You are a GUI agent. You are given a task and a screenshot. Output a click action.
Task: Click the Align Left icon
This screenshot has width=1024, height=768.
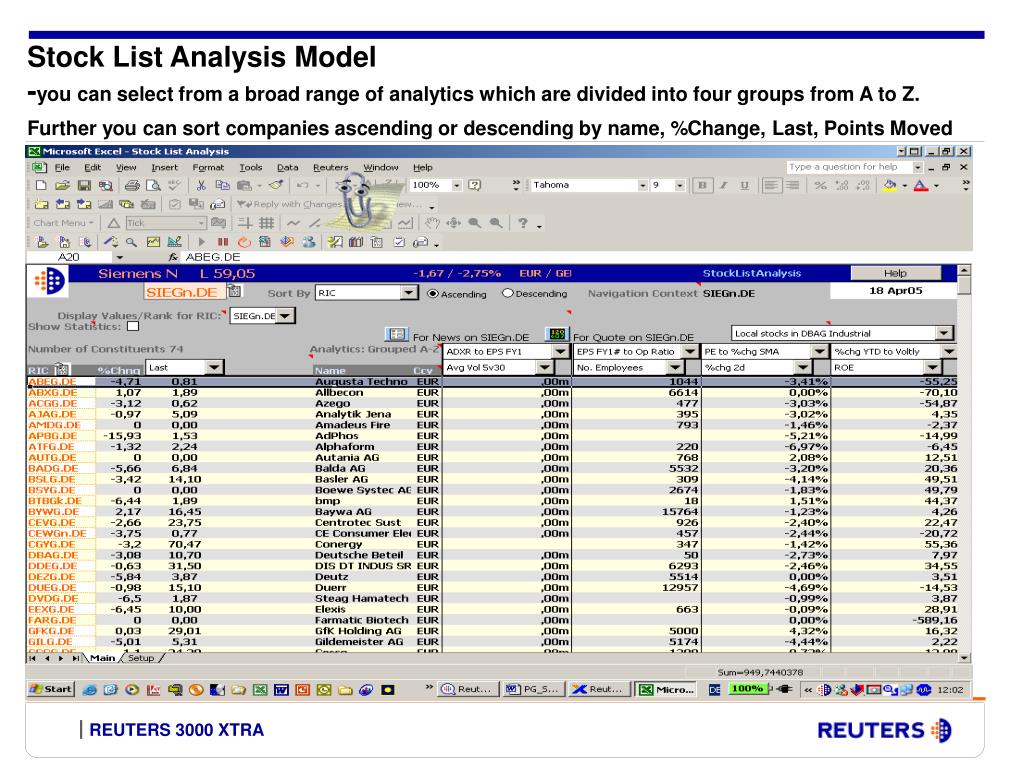click(x=771, y=185)
